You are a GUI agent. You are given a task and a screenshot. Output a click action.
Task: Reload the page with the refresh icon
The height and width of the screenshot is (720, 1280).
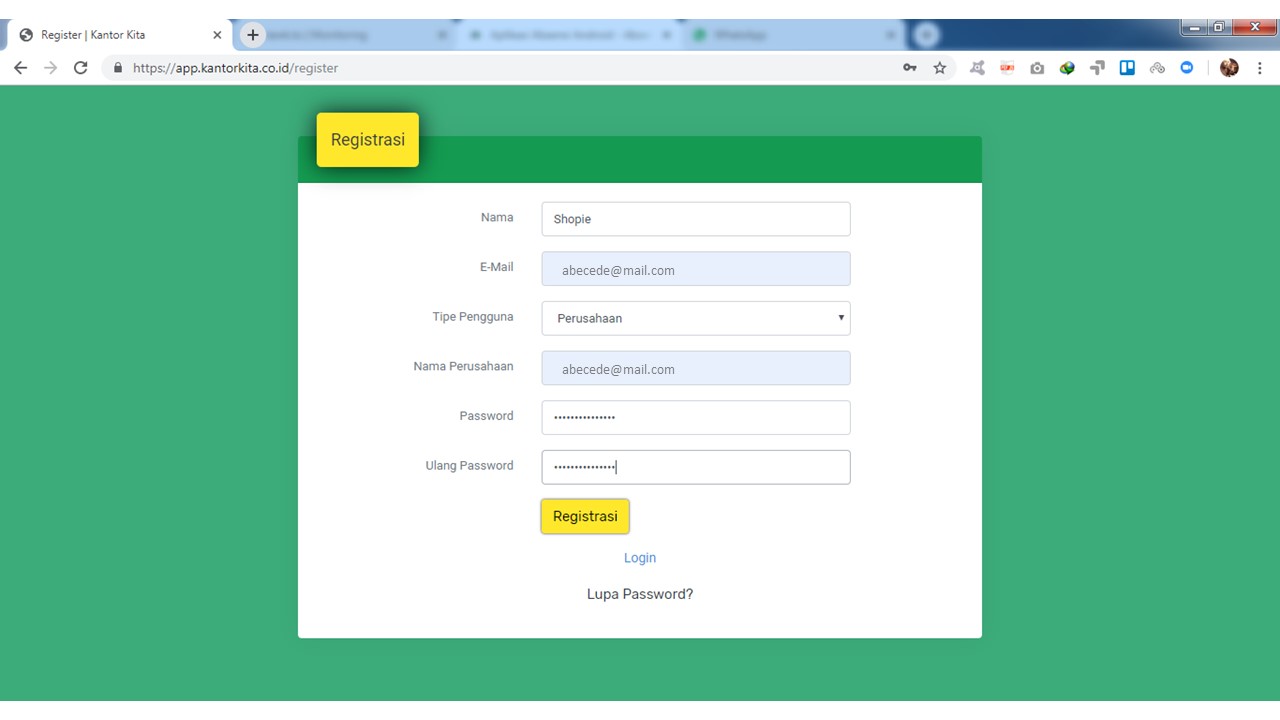pos(81,68)
